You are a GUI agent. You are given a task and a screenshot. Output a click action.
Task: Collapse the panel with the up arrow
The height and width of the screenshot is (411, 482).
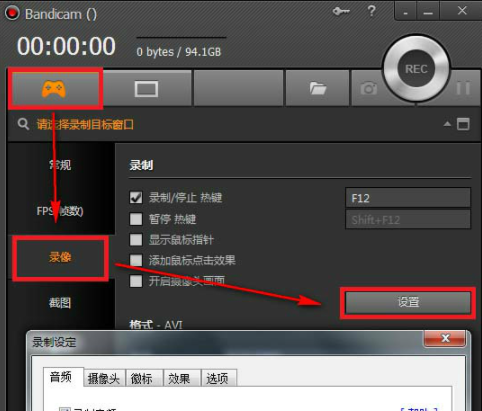[x=447, y=124]
